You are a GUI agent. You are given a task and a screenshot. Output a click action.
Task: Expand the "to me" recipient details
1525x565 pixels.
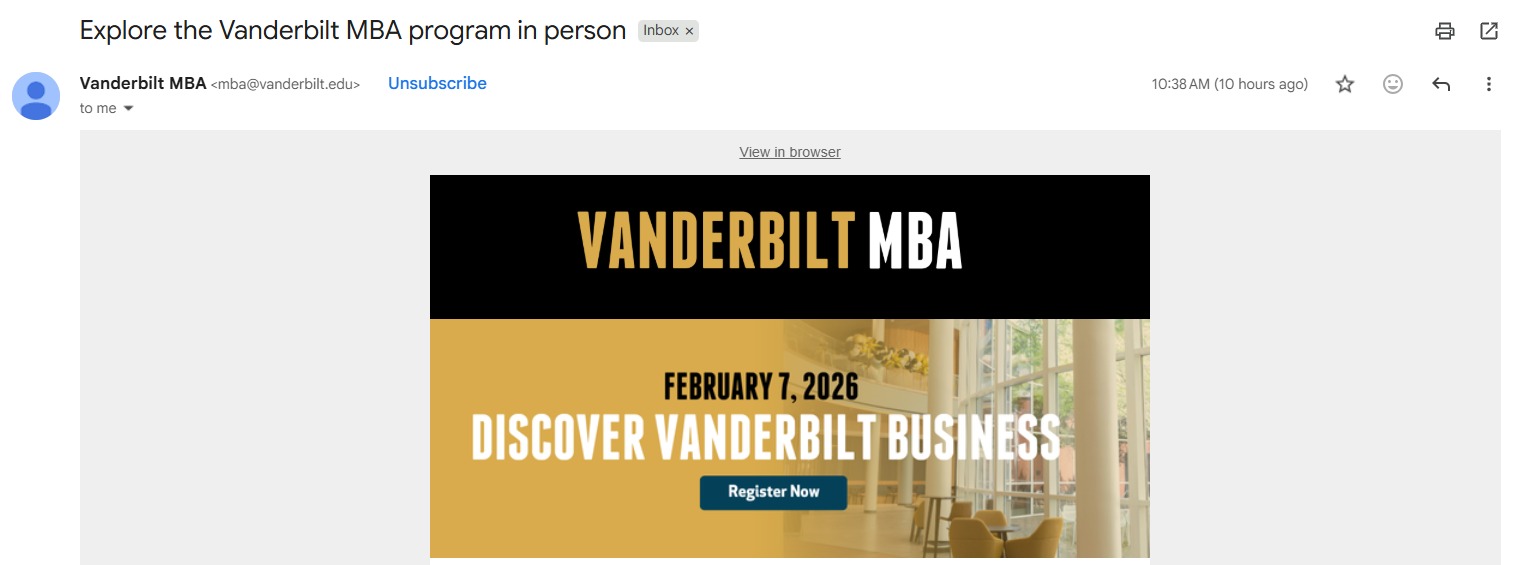pos(128,108)
